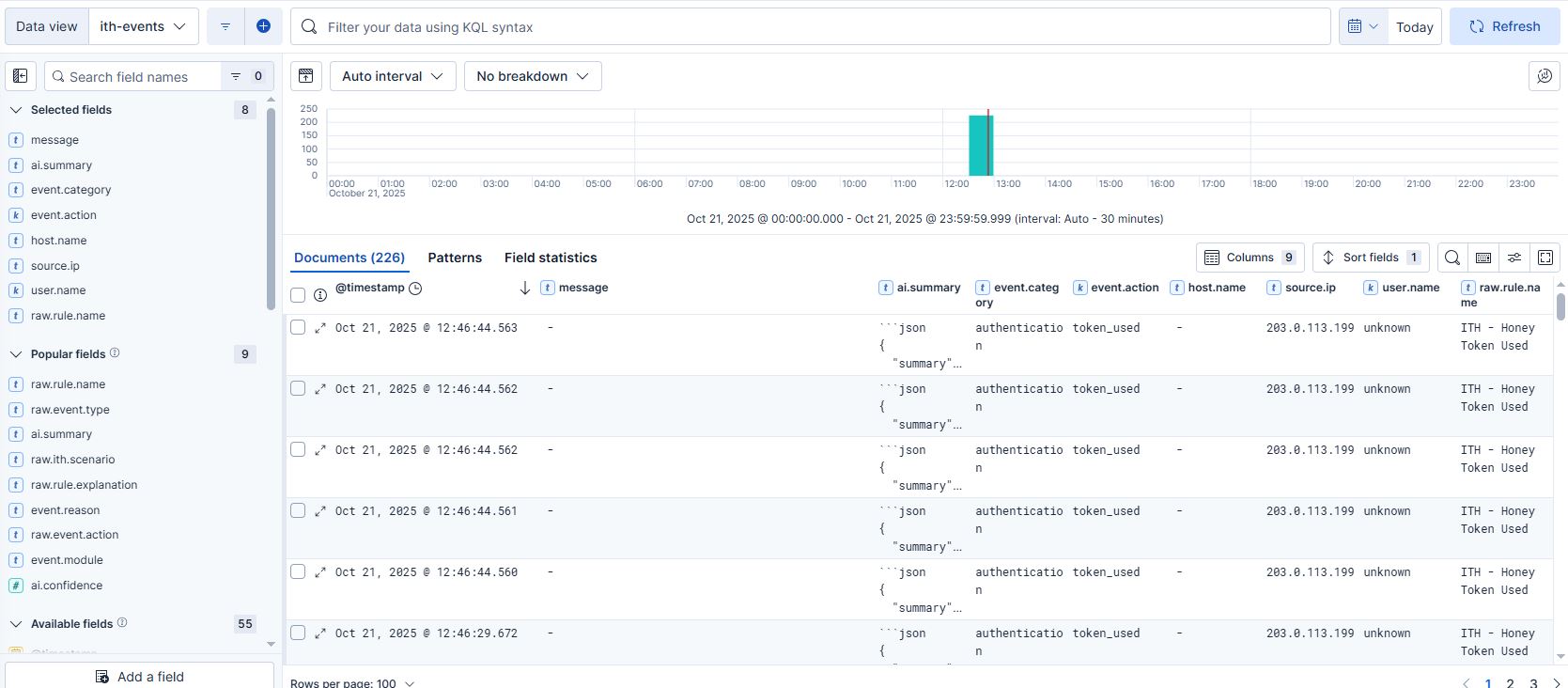Screen dimensions: 1568x688
Task: Go to next results page arrow
Action: [1557, 683]
